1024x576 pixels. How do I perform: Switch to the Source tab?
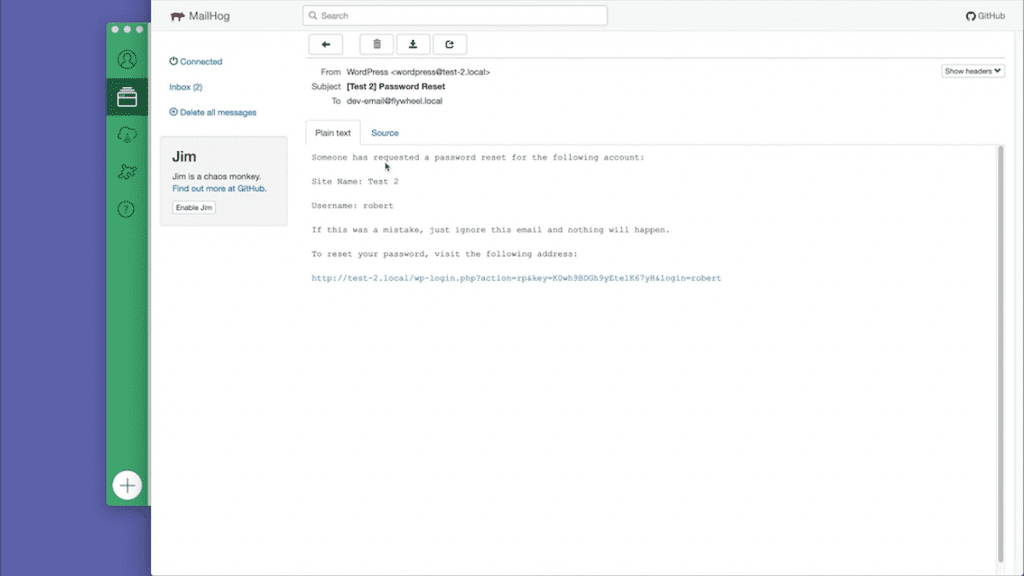385,133
